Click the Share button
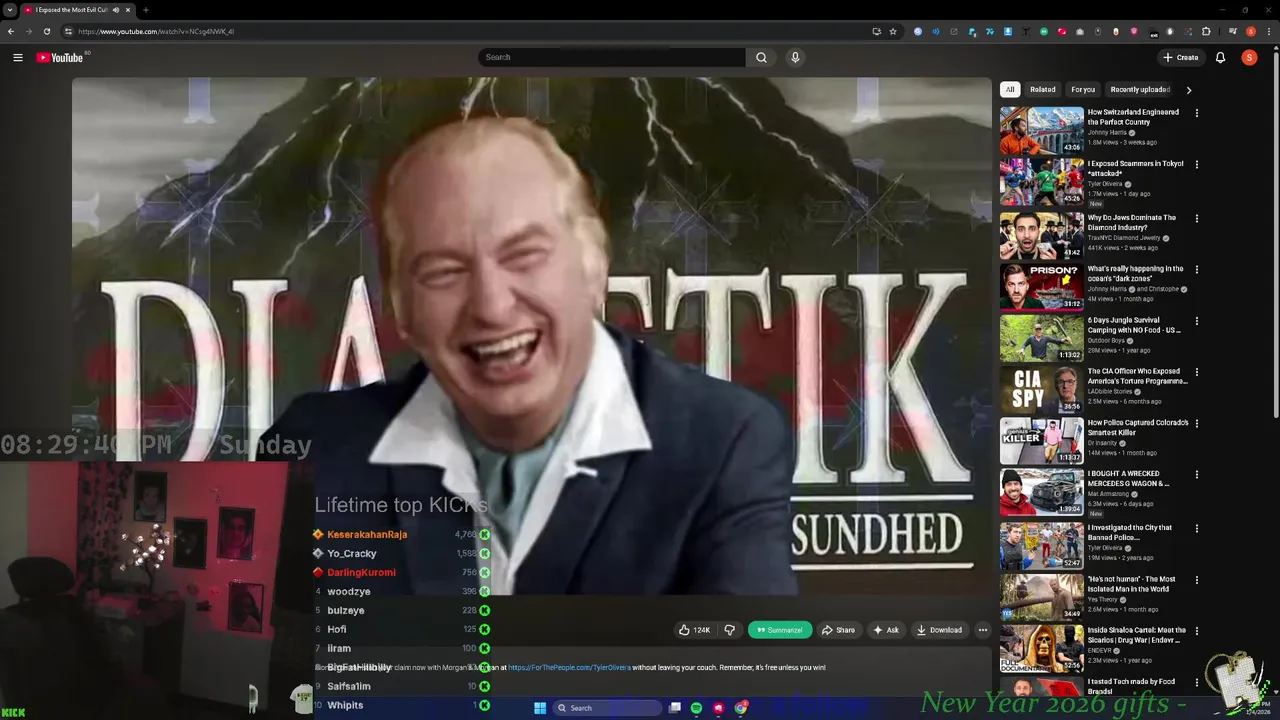 click(x=838, y=630)
